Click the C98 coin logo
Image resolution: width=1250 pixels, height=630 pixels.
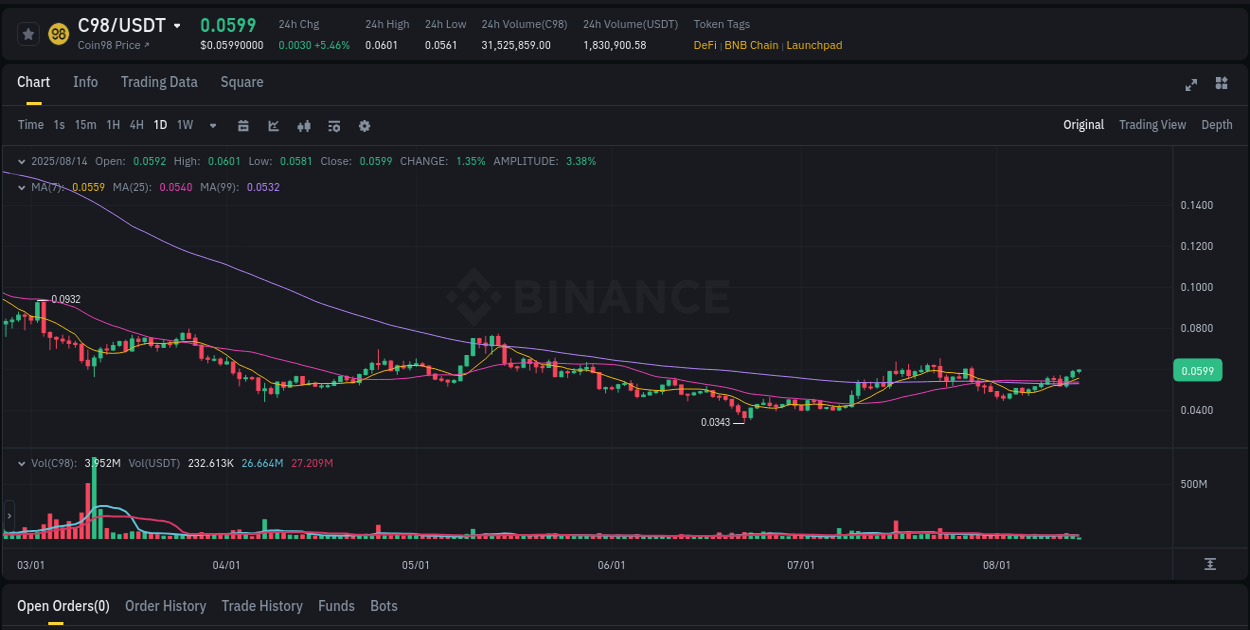58,33
